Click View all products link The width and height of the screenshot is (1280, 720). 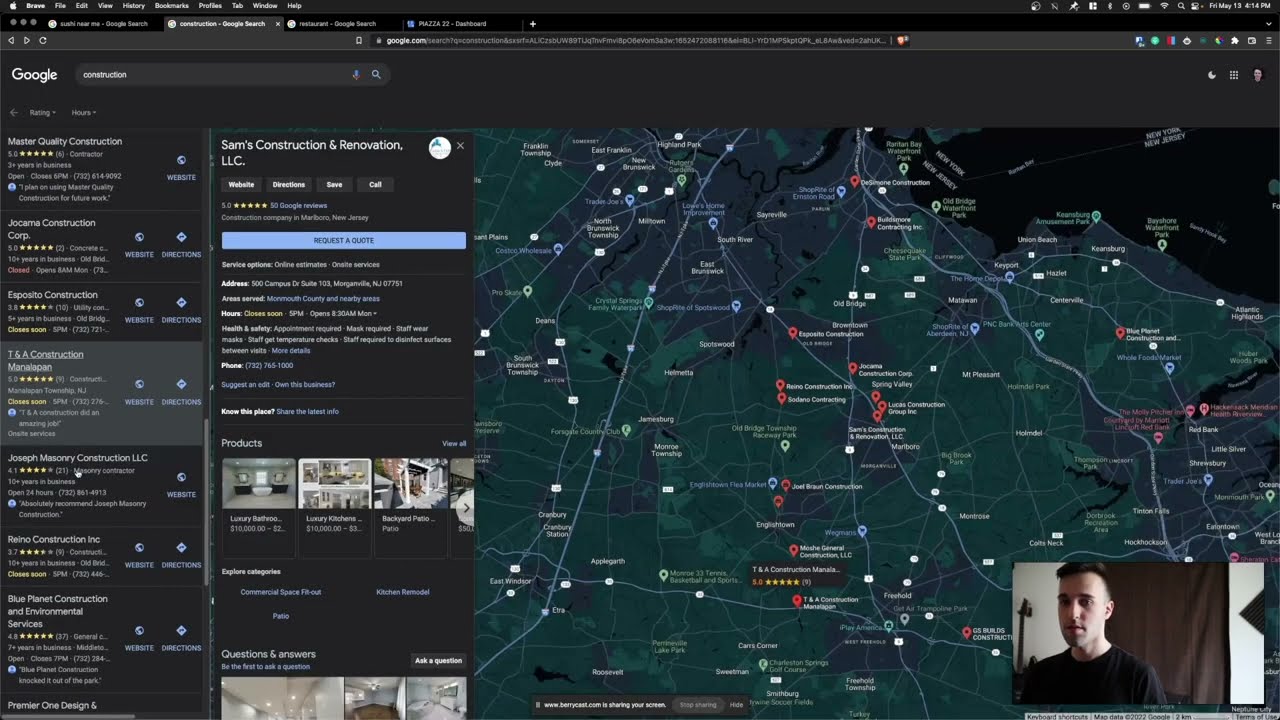tap(454, 444)
